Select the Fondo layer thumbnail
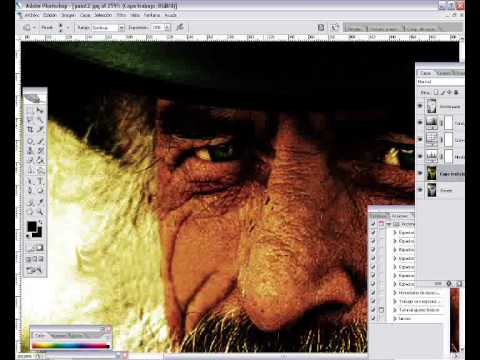The width and height of the screenshot is (480, 360). (x=432, y=190)
